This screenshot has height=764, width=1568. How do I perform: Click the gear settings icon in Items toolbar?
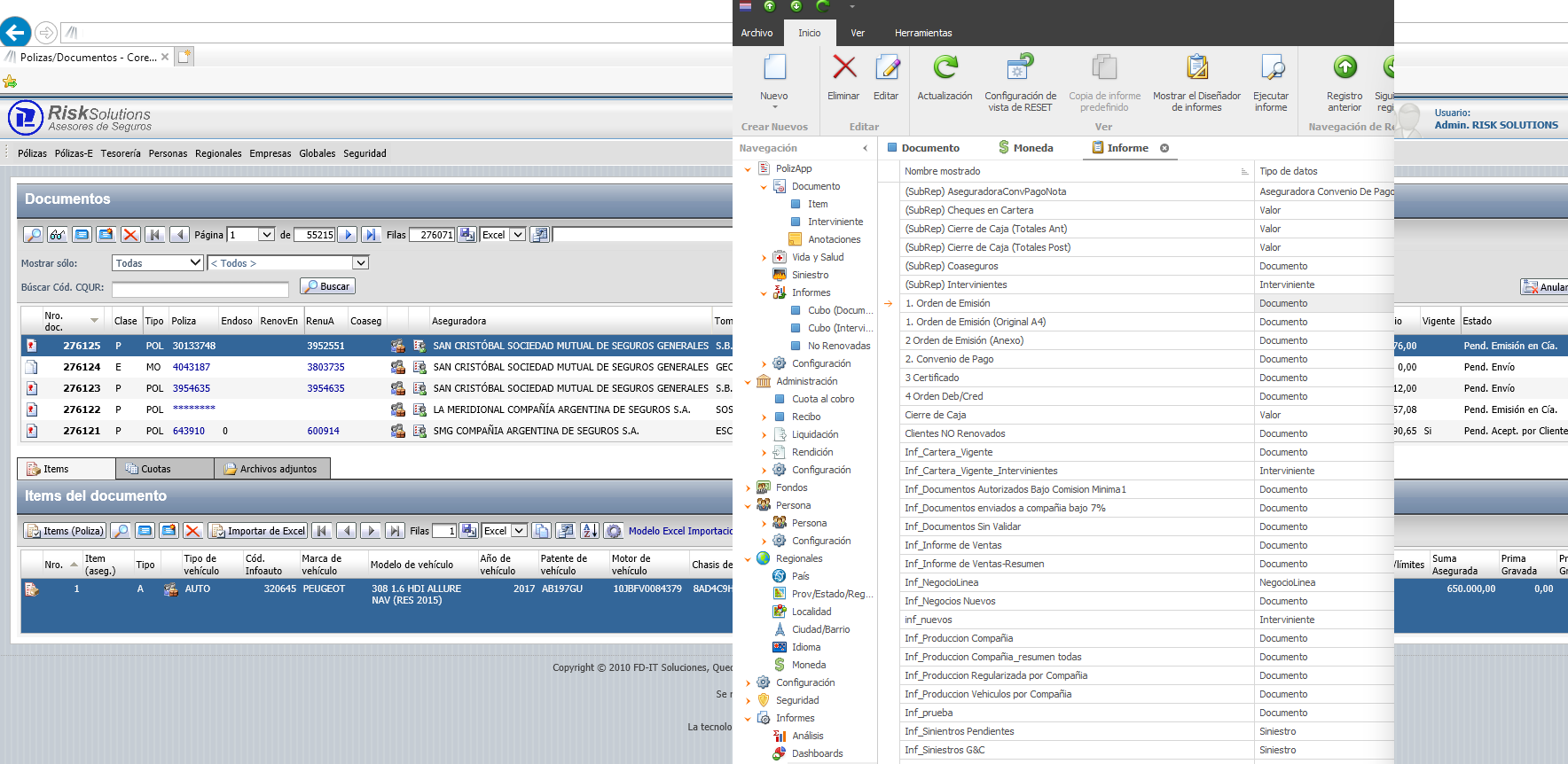click(614, 531)
